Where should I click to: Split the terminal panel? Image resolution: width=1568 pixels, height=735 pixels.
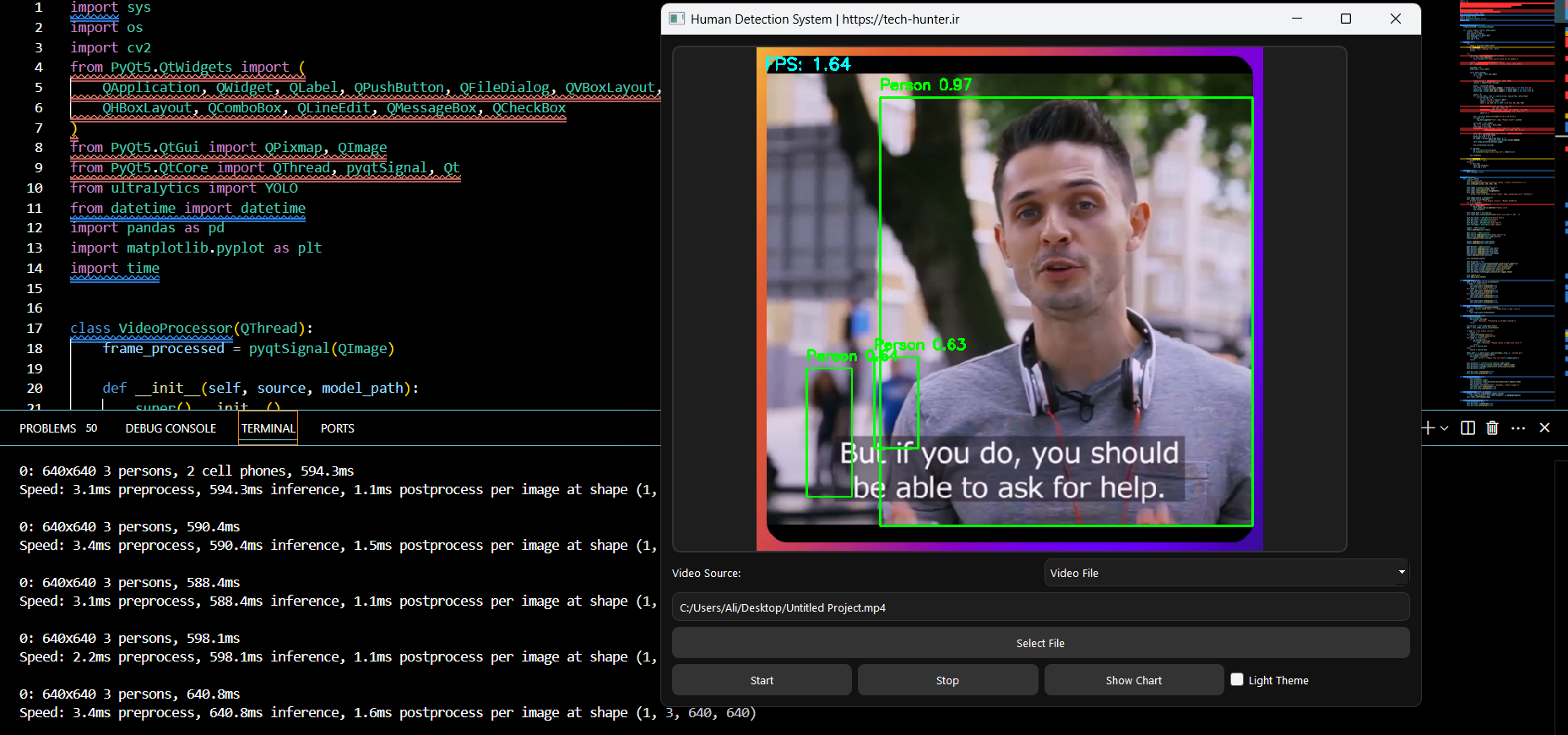tap(1468, 428)
